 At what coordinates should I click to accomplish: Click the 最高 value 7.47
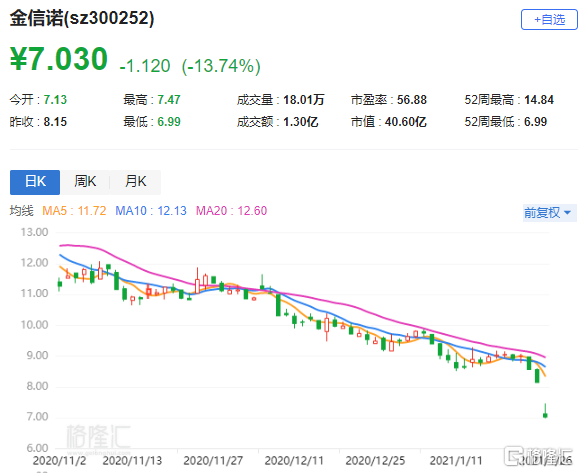[169, 100]
